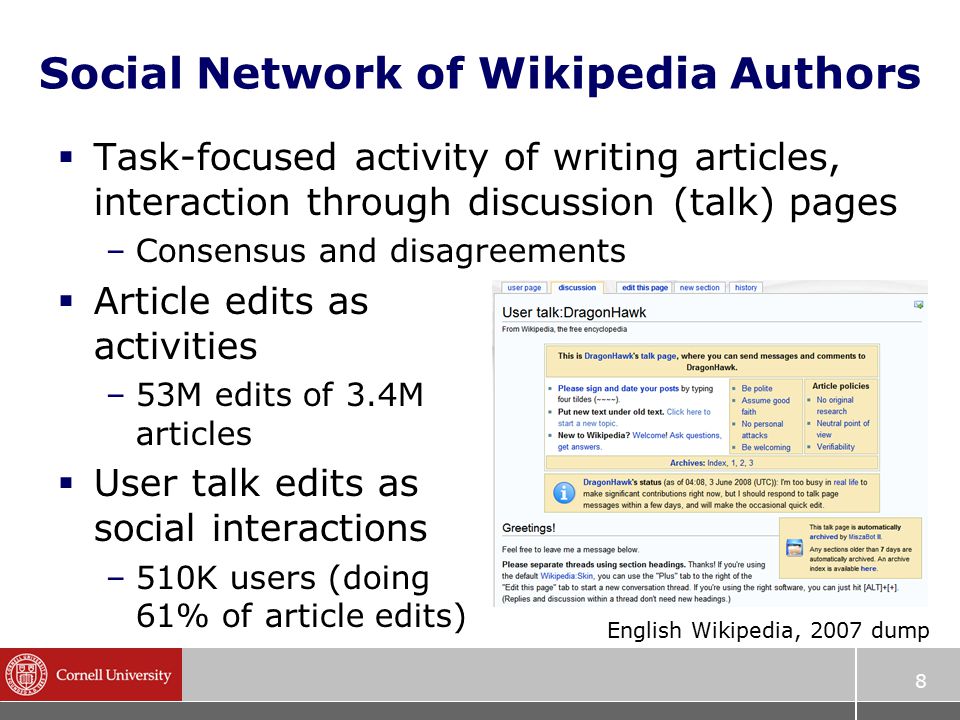Image resolution: width=960 pixels, height=720 pixels.
Task: Open the 'user page' tab
Action: click(x=524, y=288)
